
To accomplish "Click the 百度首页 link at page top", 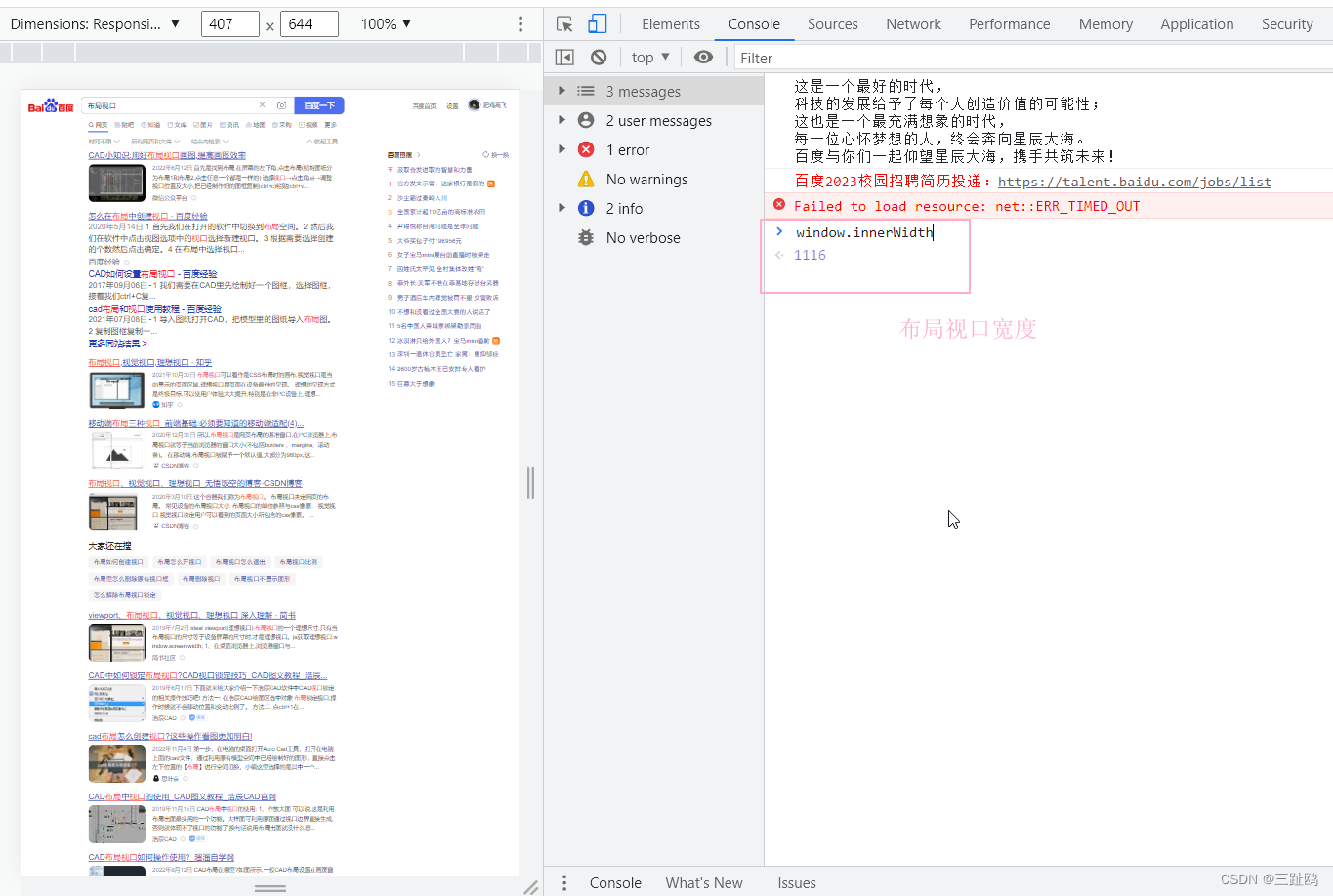I will click(x=424, y=105).
